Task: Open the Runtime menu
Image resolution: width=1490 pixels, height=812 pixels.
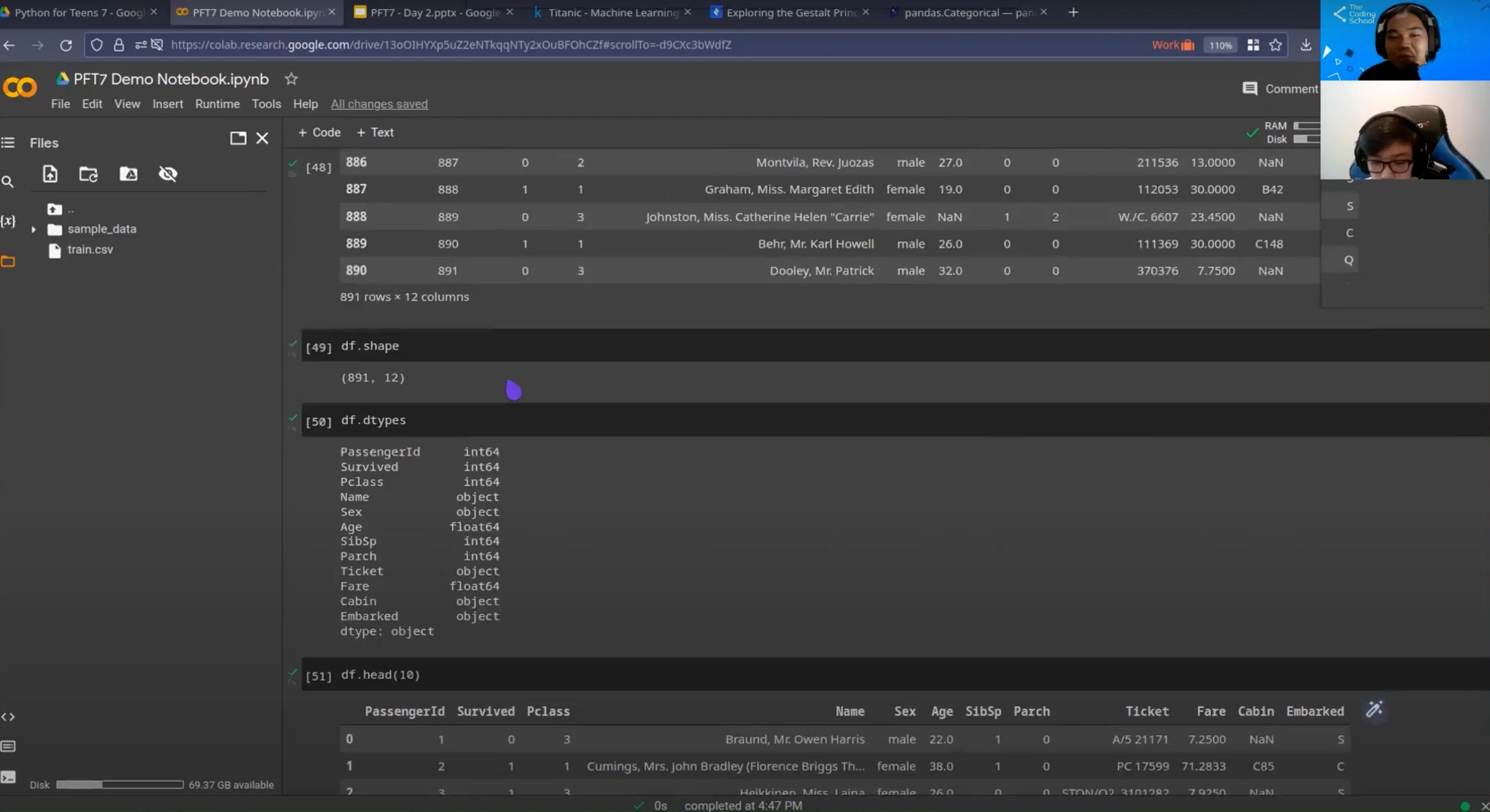Action: point(217,104)
